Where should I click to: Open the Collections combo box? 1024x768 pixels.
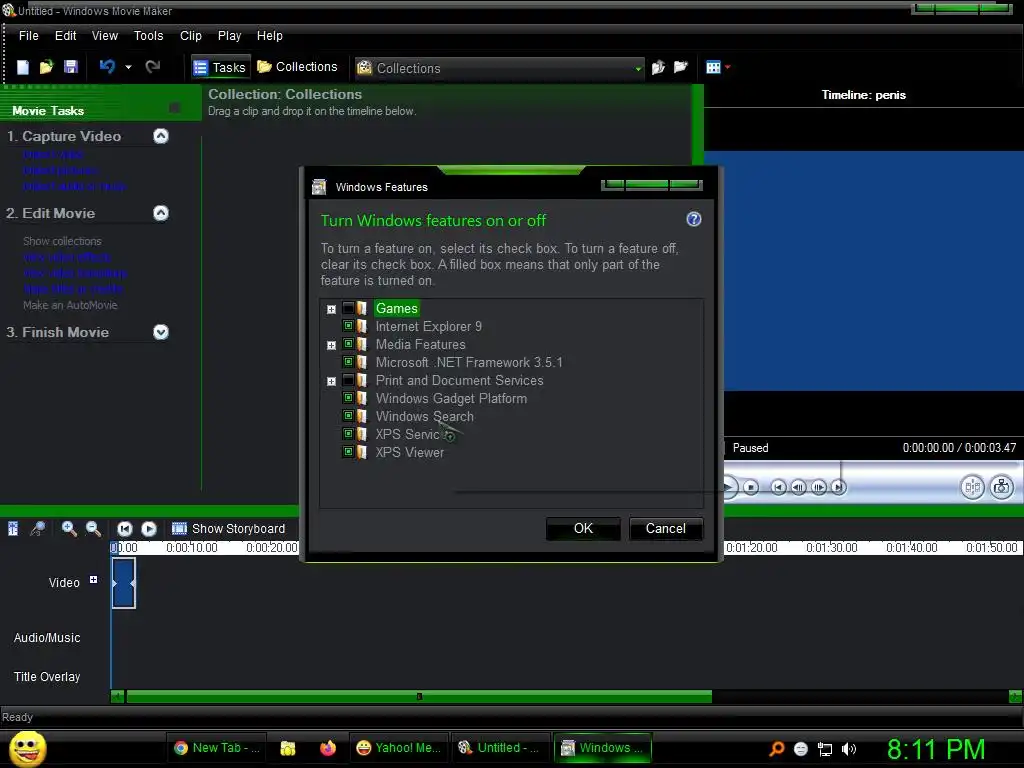click(499, 68)
